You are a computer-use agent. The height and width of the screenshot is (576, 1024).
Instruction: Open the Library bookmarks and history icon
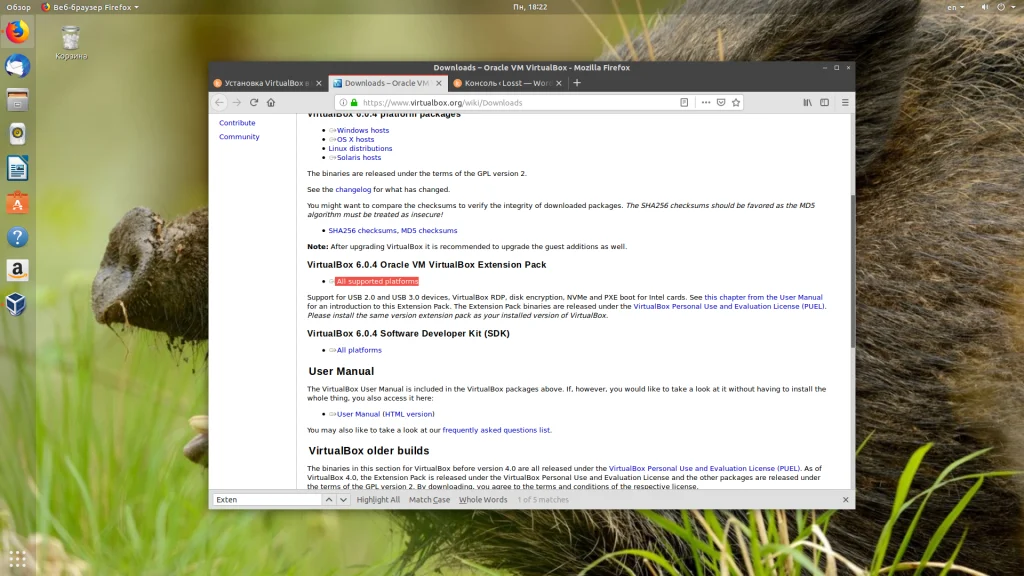[807, 102]
